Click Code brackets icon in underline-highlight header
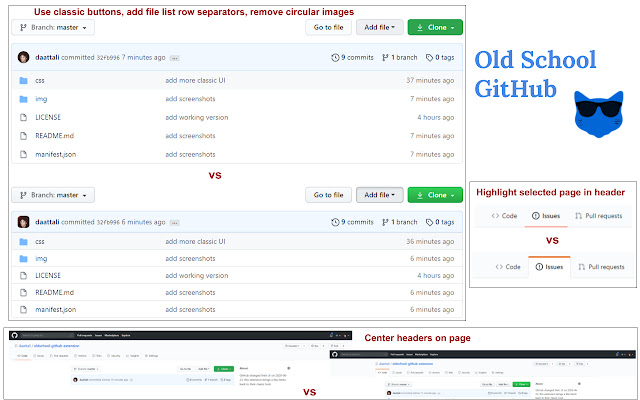 pos(495,216)
